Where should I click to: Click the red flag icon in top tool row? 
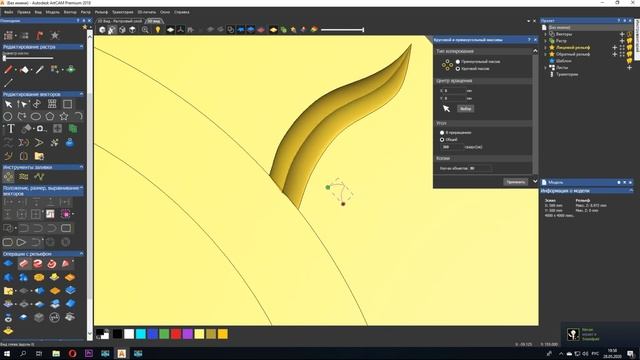coord(40,35)
